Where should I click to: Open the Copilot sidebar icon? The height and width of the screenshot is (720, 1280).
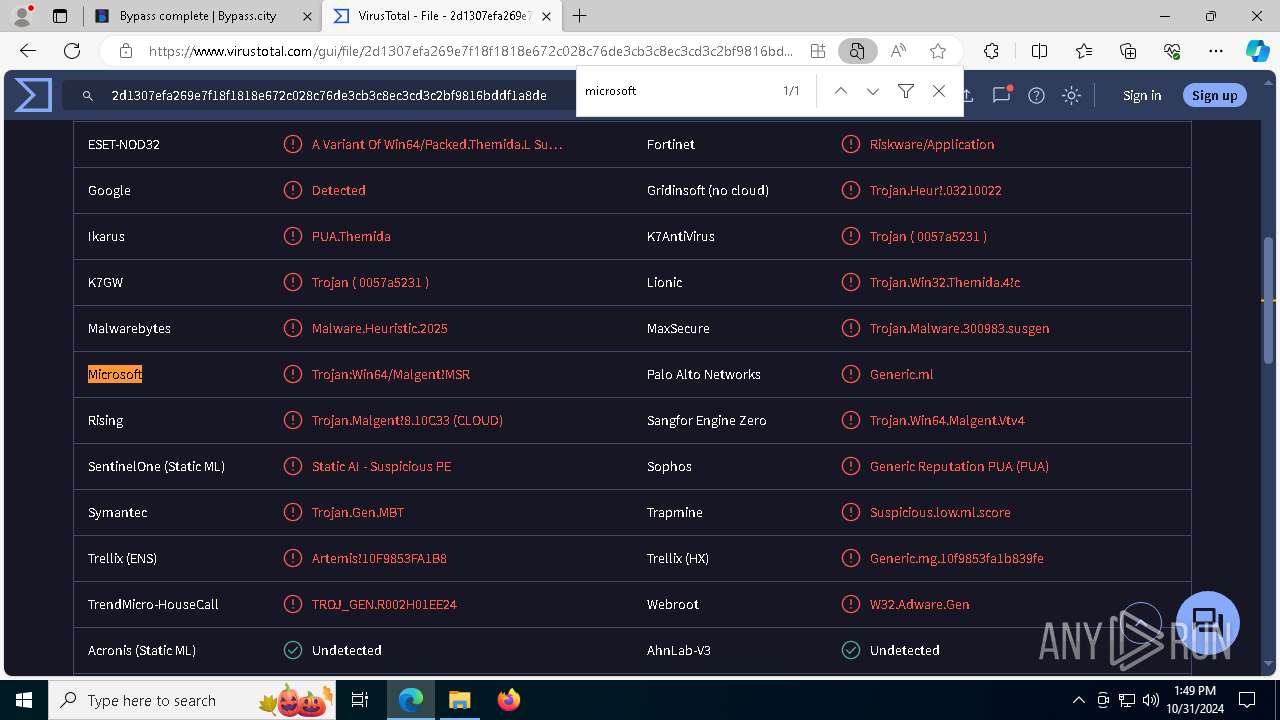pos(1258,51)
